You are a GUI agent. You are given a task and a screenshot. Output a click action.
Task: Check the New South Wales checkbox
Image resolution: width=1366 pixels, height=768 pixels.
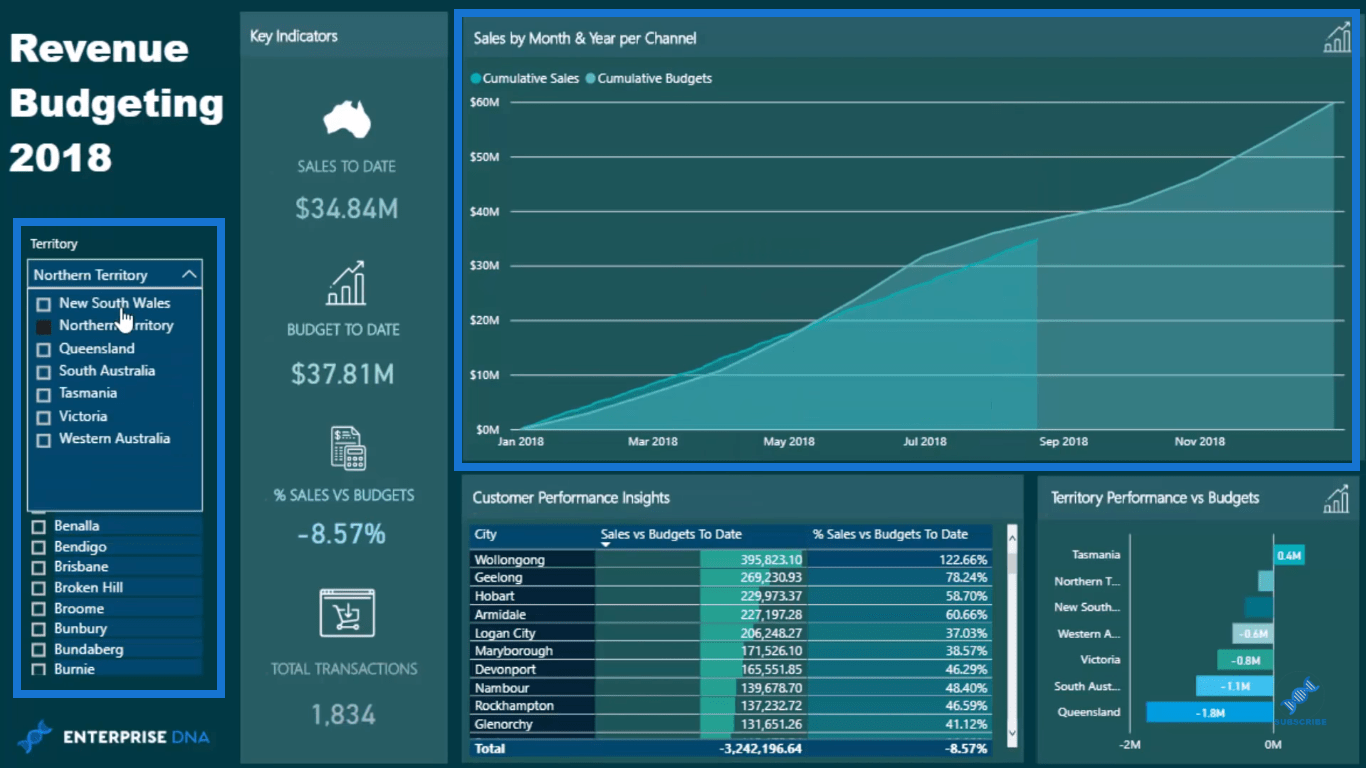click(x=43, y=304)
